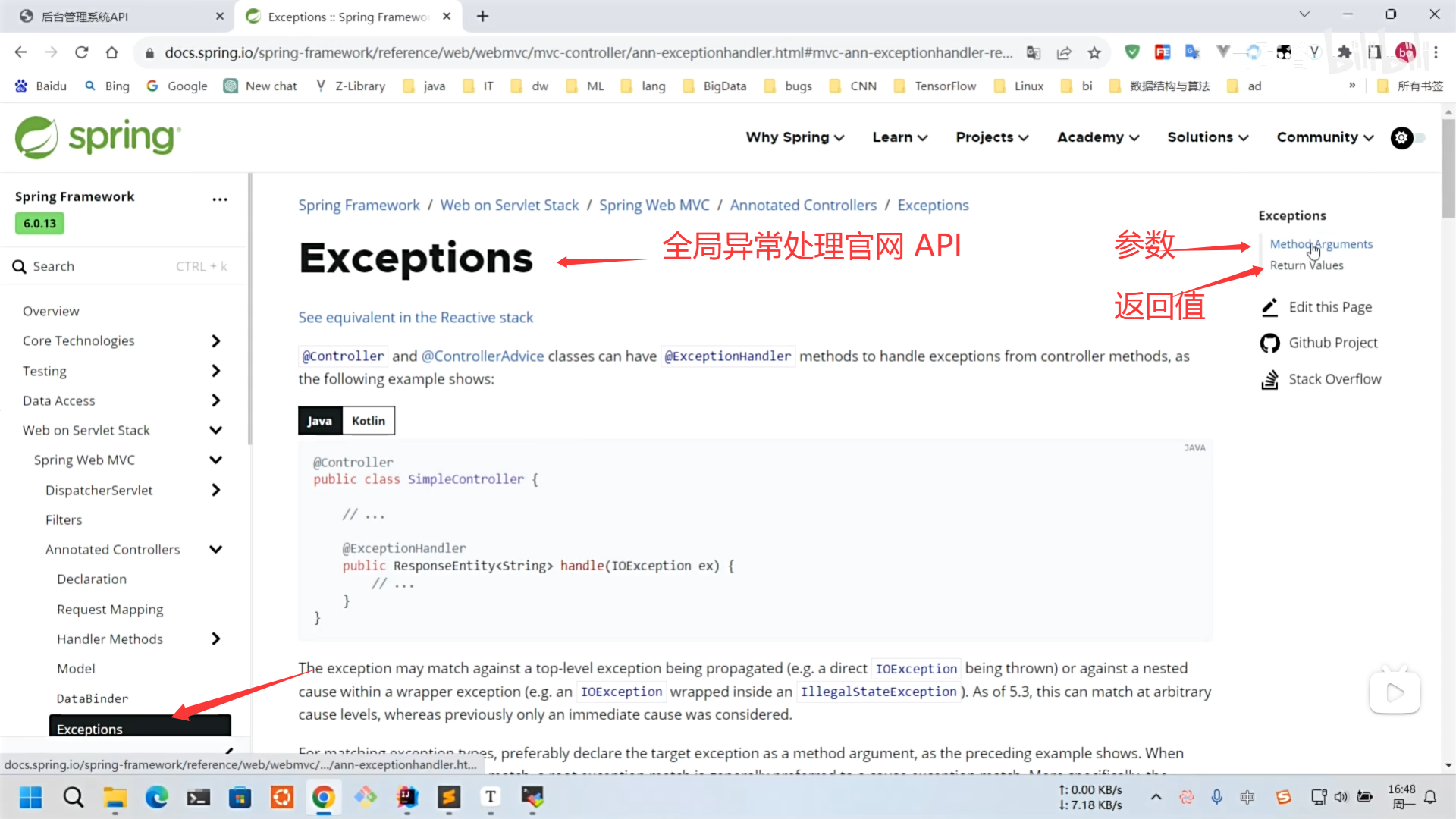Expand the Core Technologies section
The width and height of the screenshot is (1456, 819).
(x=215, y=341)
